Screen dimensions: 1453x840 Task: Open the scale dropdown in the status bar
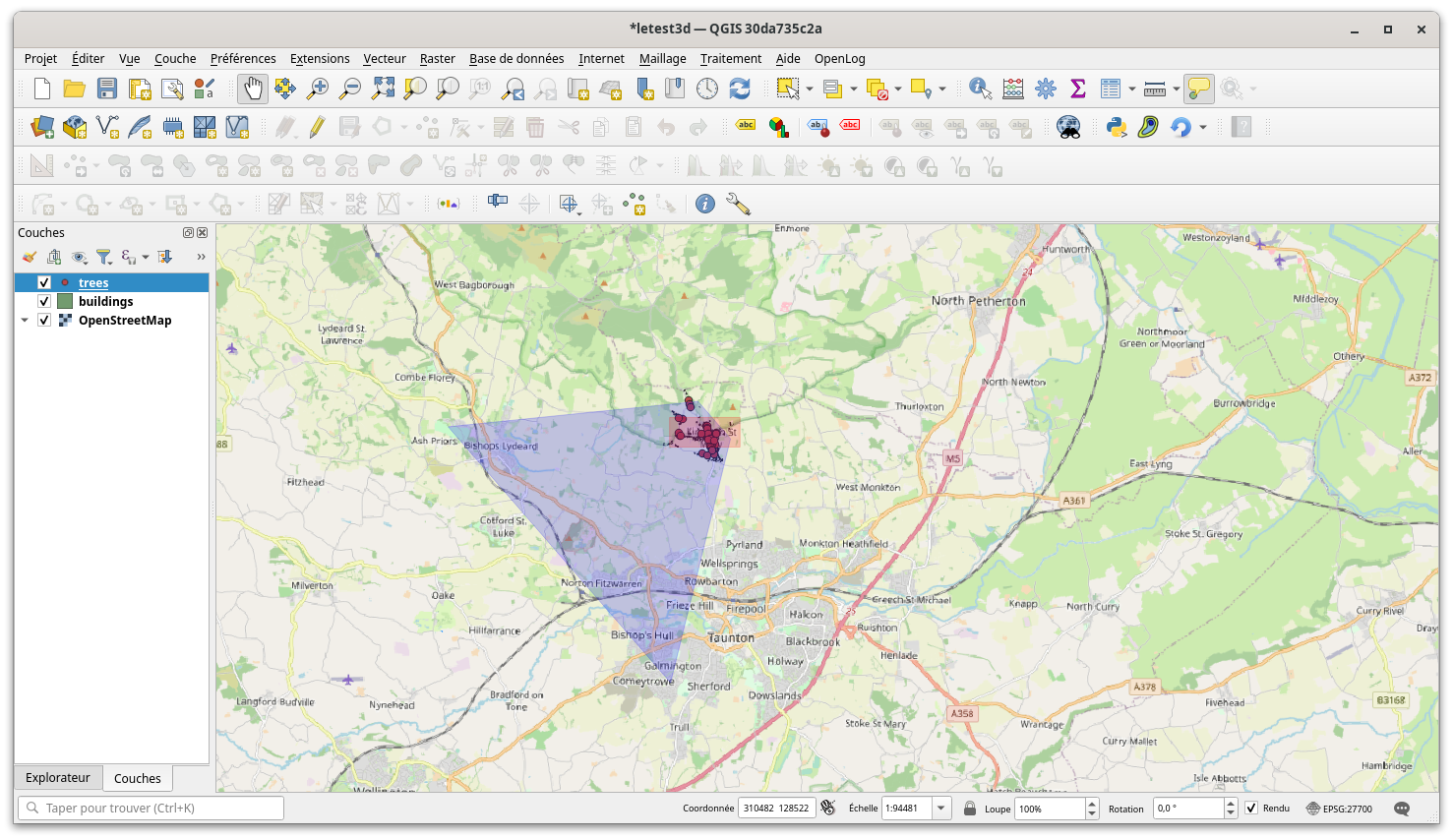[939, 808]
